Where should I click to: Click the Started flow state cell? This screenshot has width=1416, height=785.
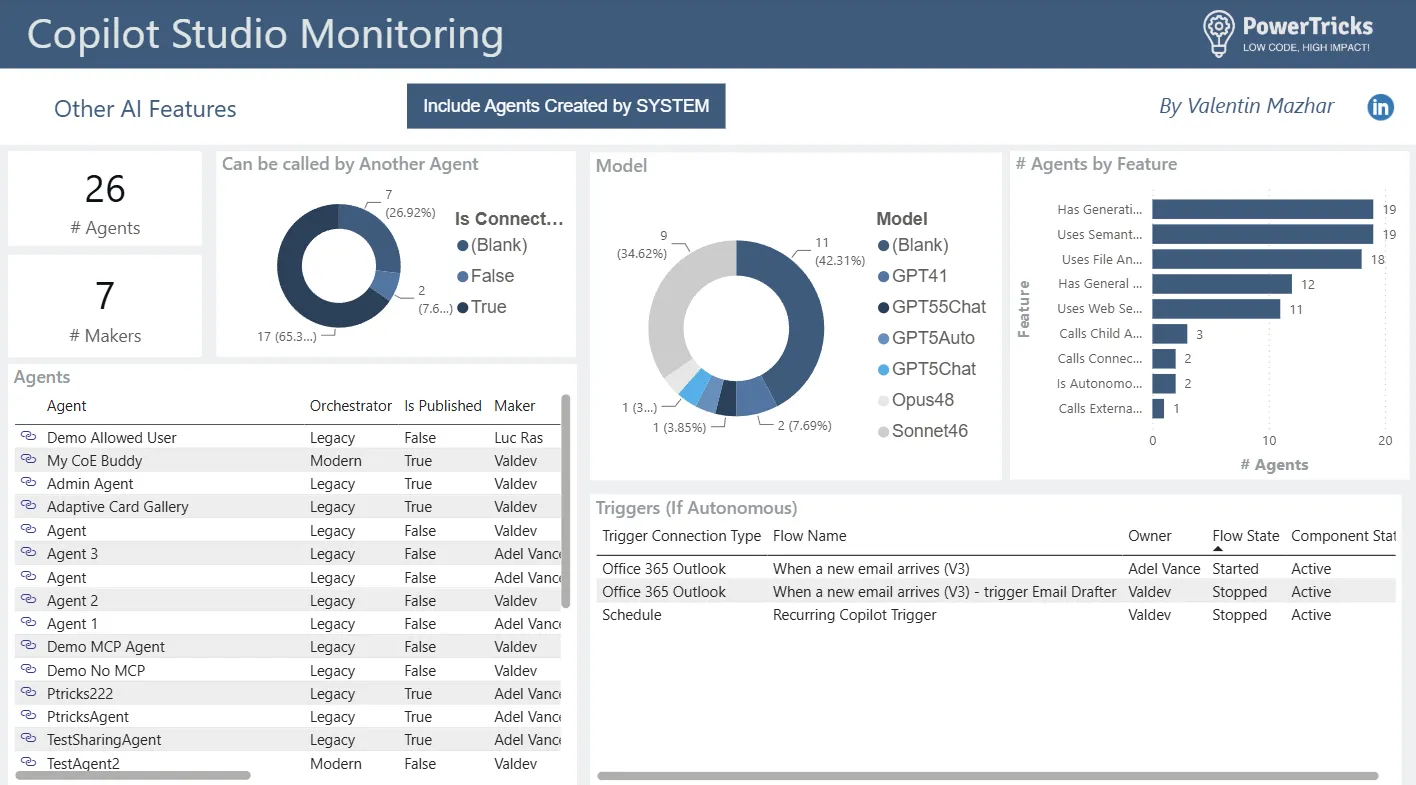(1236, 569)
